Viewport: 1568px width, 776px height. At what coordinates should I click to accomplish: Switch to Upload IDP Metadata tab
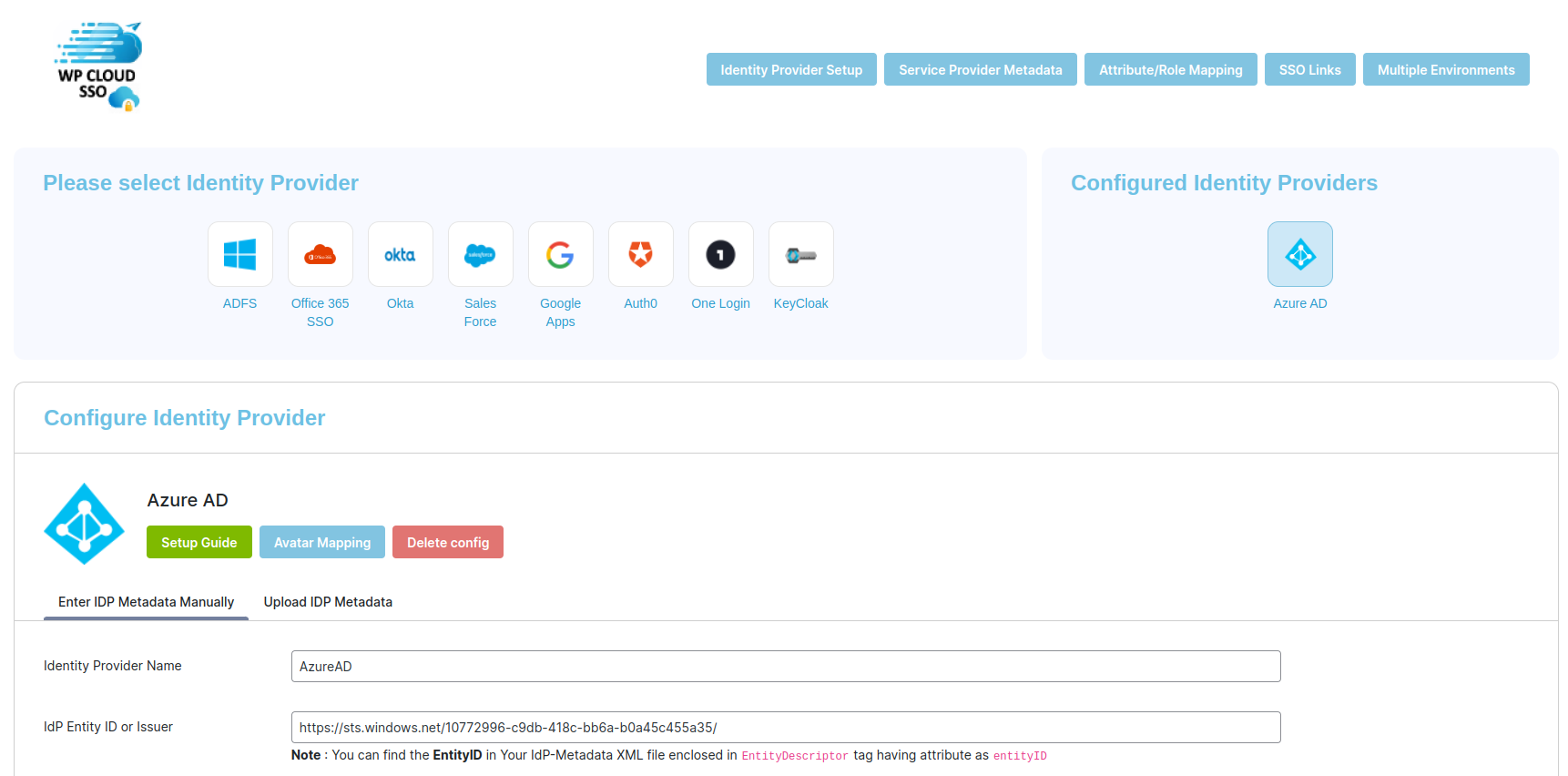328,602
